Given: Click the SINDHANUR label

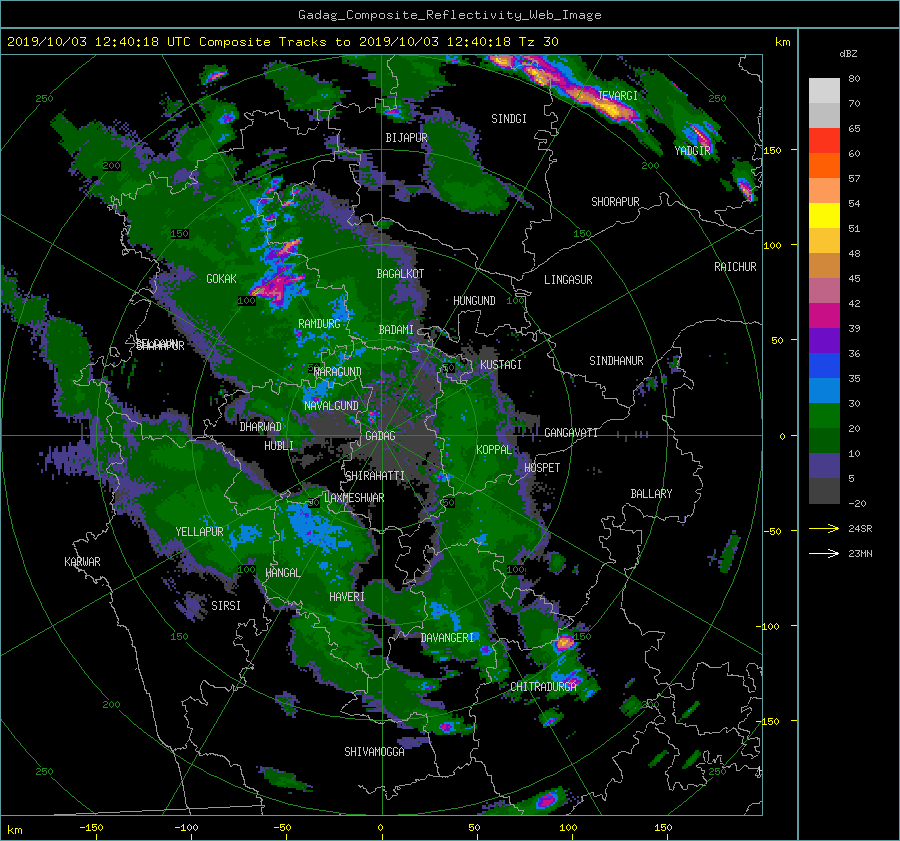Looking at the screenshot, I should point(616,361).
